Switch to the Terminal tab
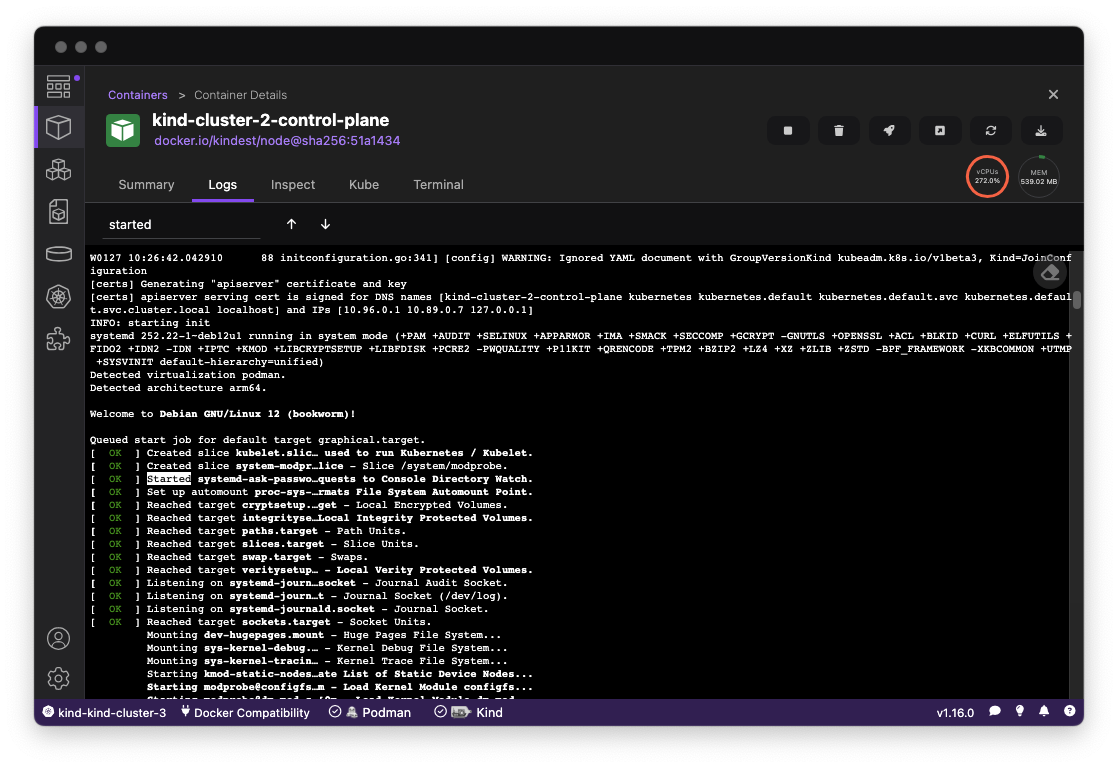 coord(438,185)
